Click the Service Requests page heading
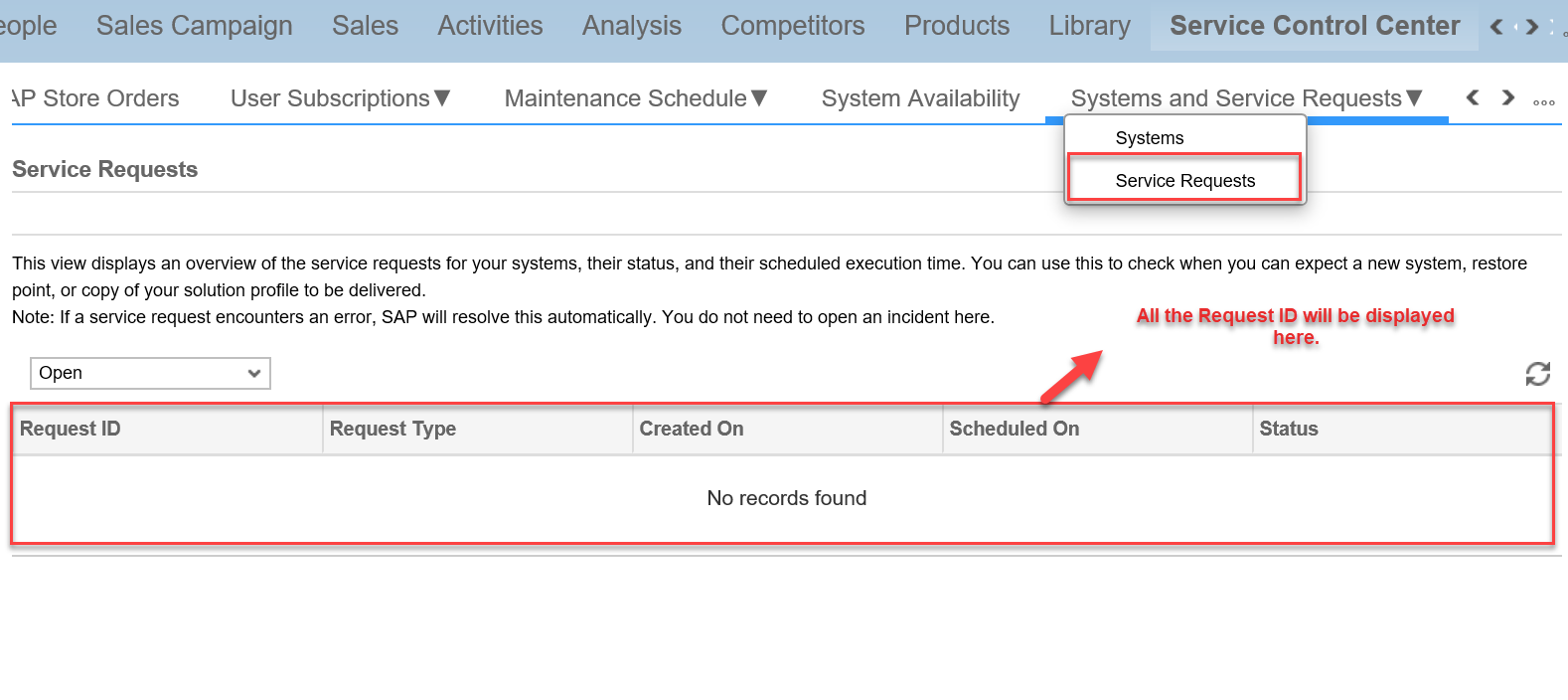Image resolution: width=1568 pixels, height=700 pixels. 105,169
